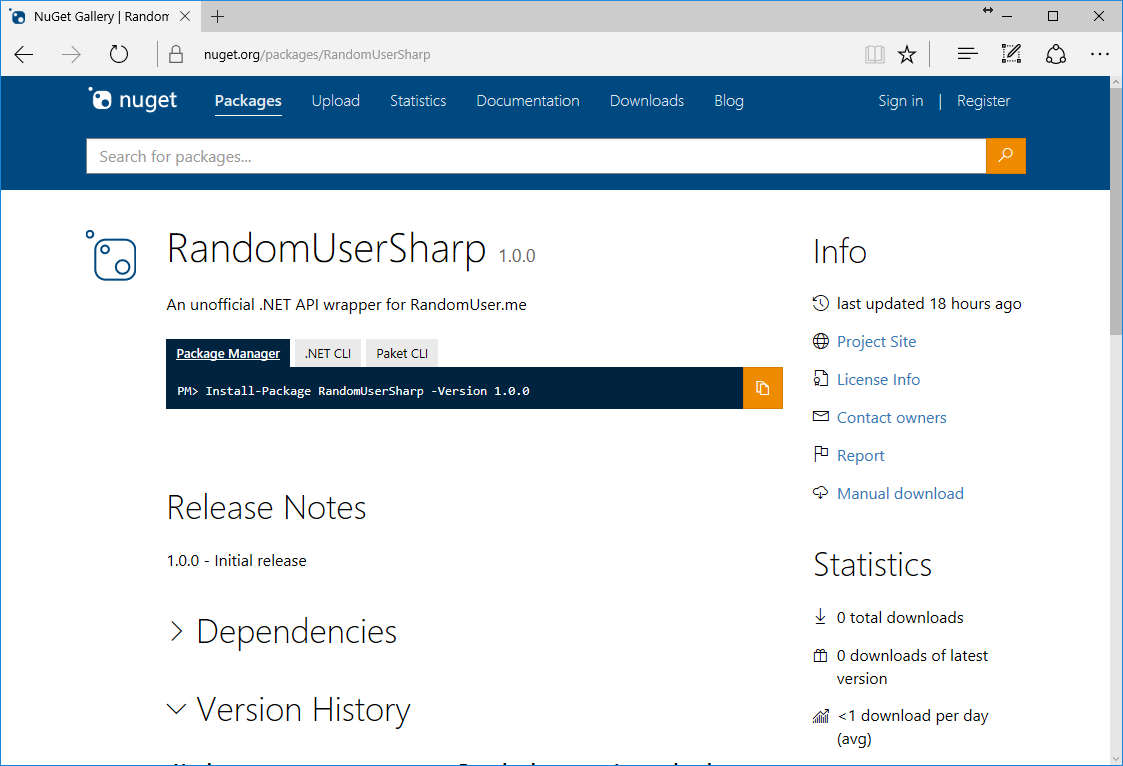The image size is (1123, 766).
Task: Open the Project Site link
Action: coord(876,342)
